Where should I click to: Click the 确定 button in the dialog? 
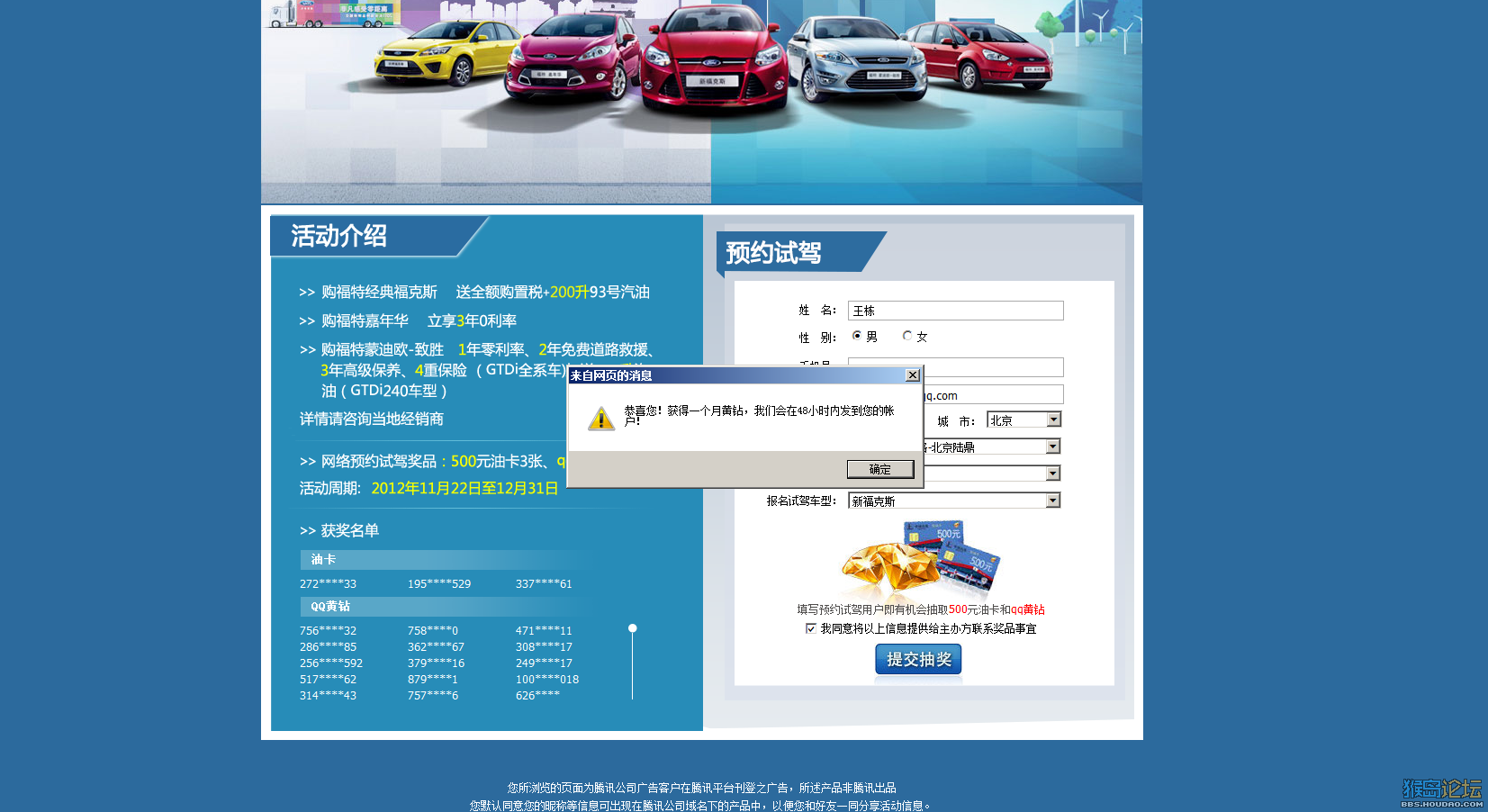[880, 469]
